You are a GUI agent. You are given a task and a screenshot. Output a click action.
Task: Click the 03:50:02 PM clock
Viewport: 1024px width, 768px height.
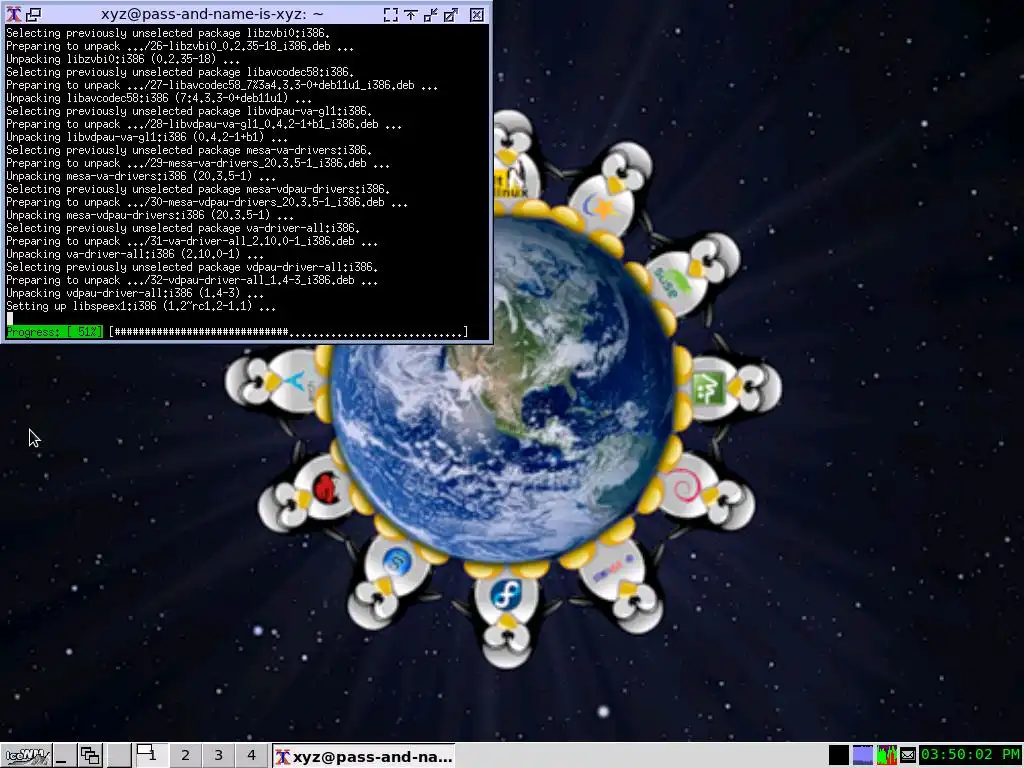970,755
